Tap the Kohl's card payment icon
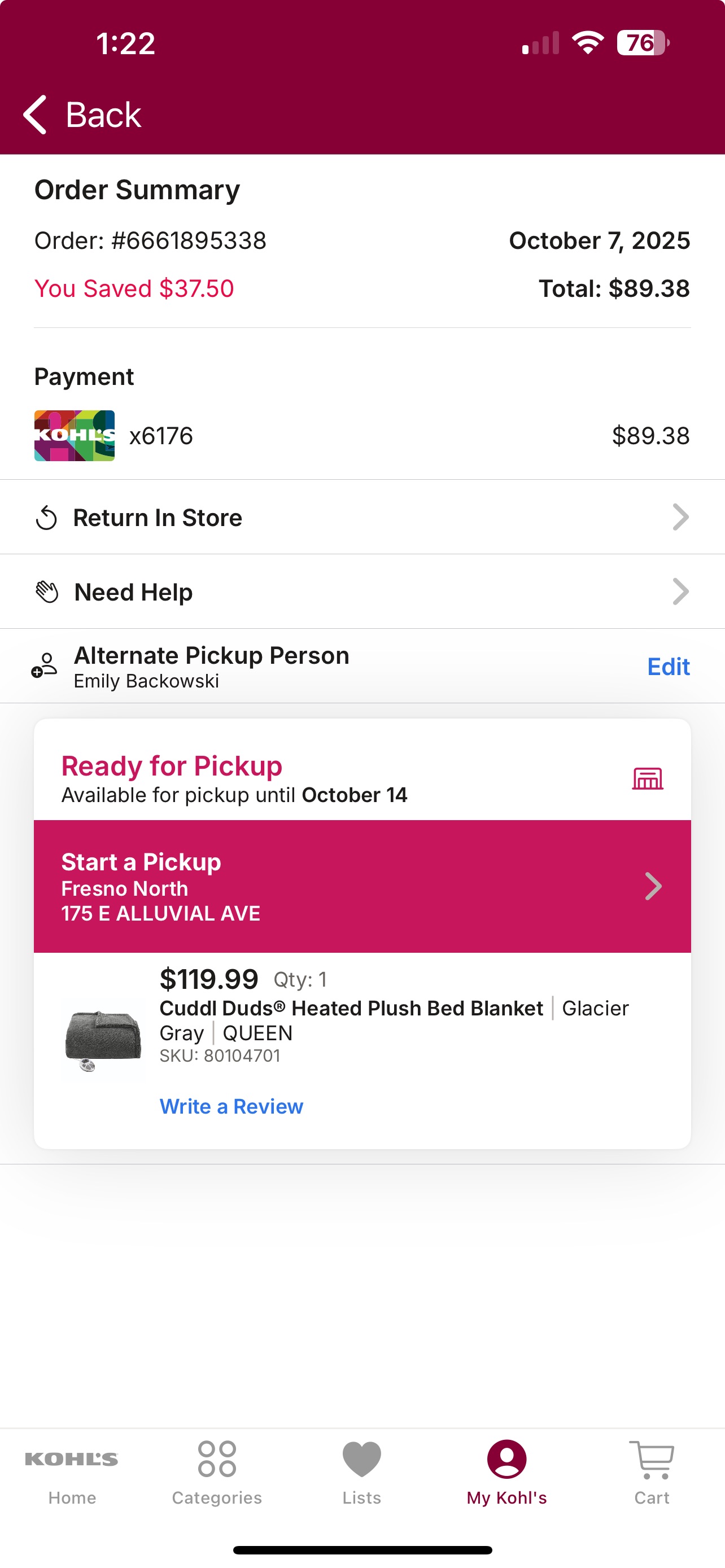725x1568 pixels. 75,436
